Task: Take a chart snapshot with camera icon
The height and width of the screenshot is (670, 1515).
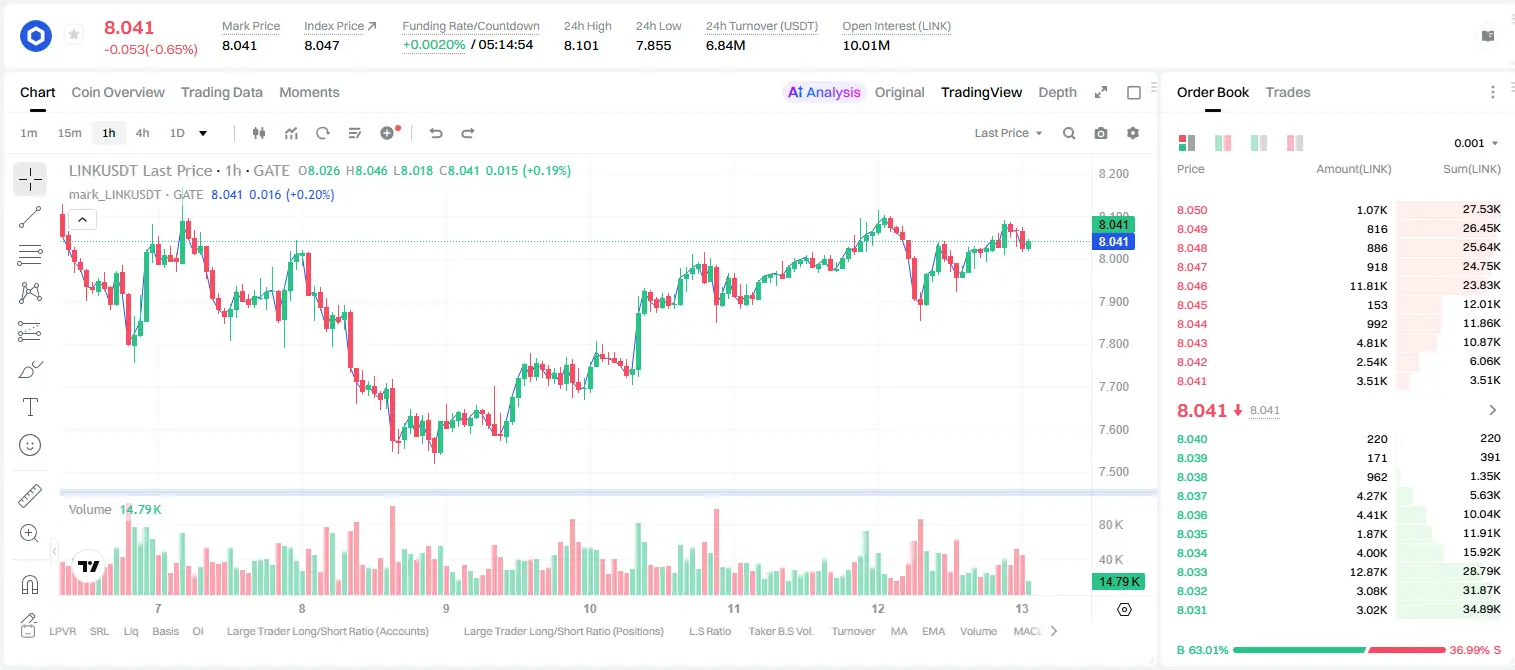Action: pyautogui.click(x=1101, y=133)
